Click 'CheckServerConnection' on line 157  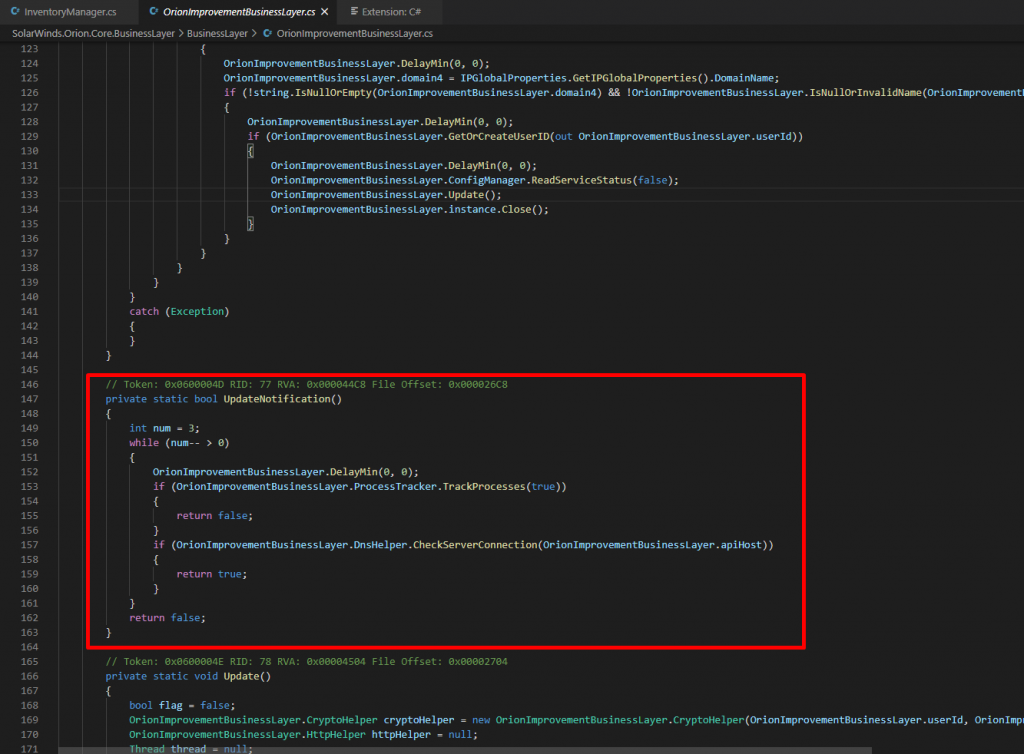(475, 544)
